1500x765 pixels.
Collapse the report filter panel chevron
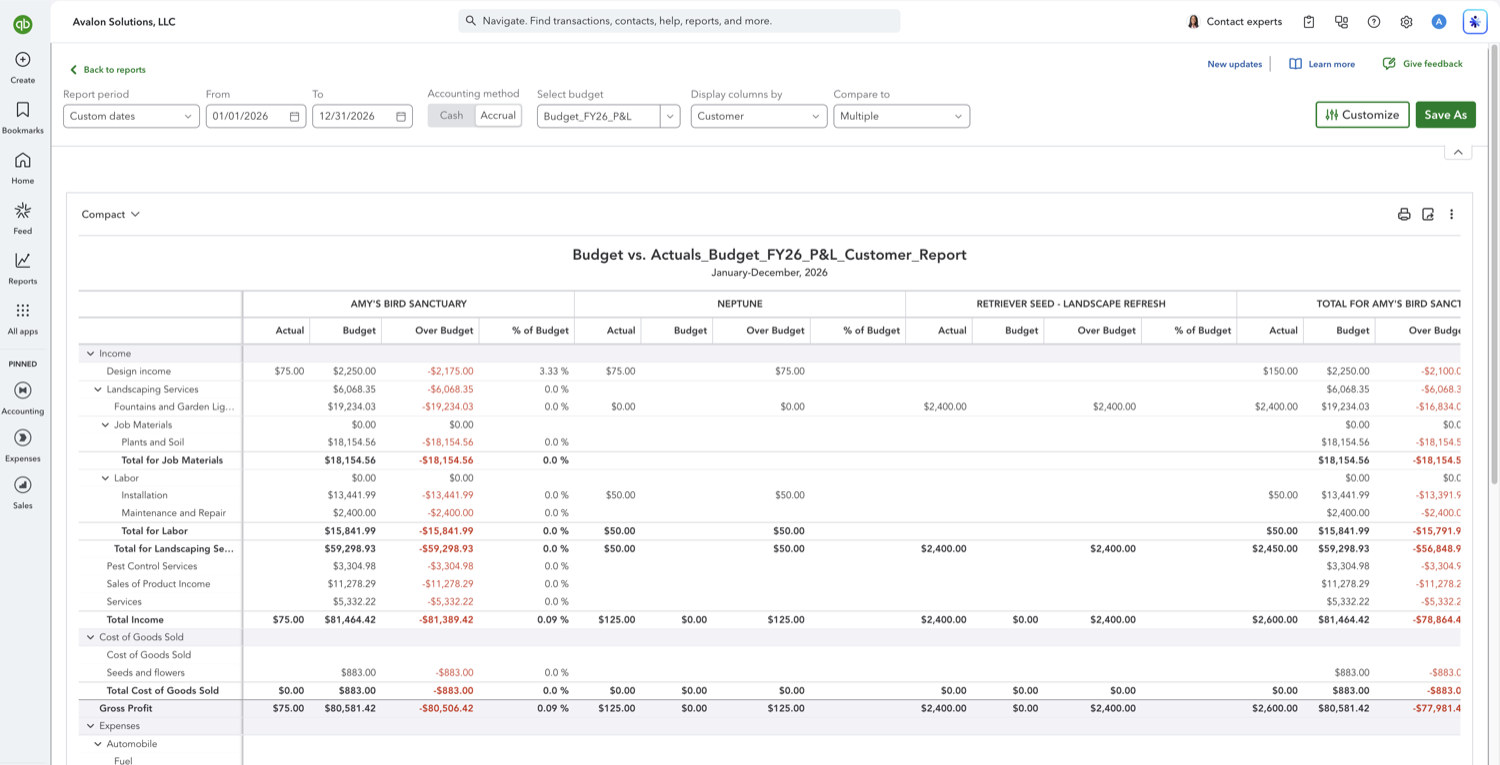(x=1458, y=152)
